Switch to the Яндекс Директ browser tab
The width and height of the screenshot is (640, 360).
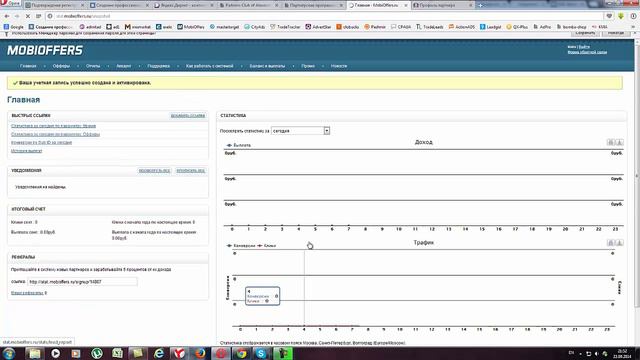[184, 5]
